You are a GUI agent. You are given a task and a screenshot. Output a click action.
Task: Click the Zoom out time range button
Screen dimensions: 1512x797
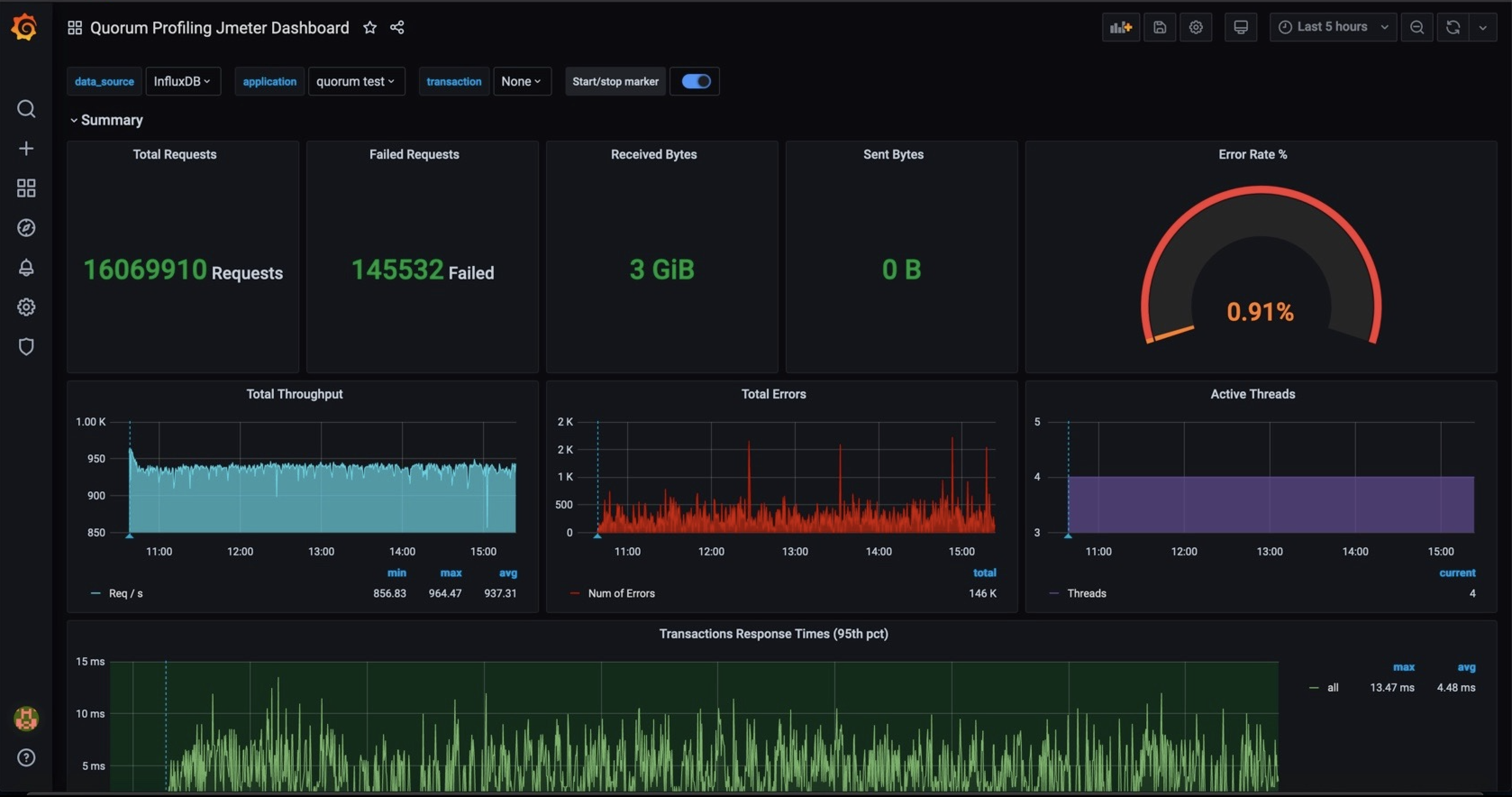1417,27
